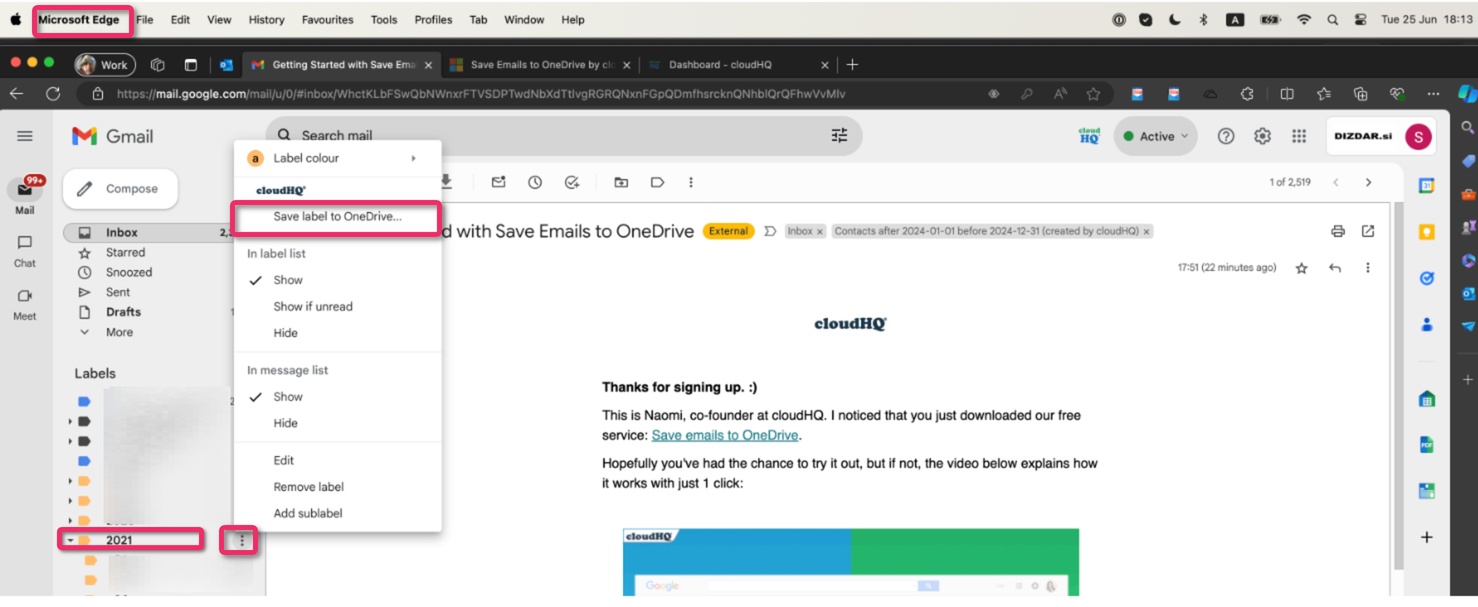1478x607 pixels.
Task: Select Show under In label list
Action: click(x=338, y=280)
